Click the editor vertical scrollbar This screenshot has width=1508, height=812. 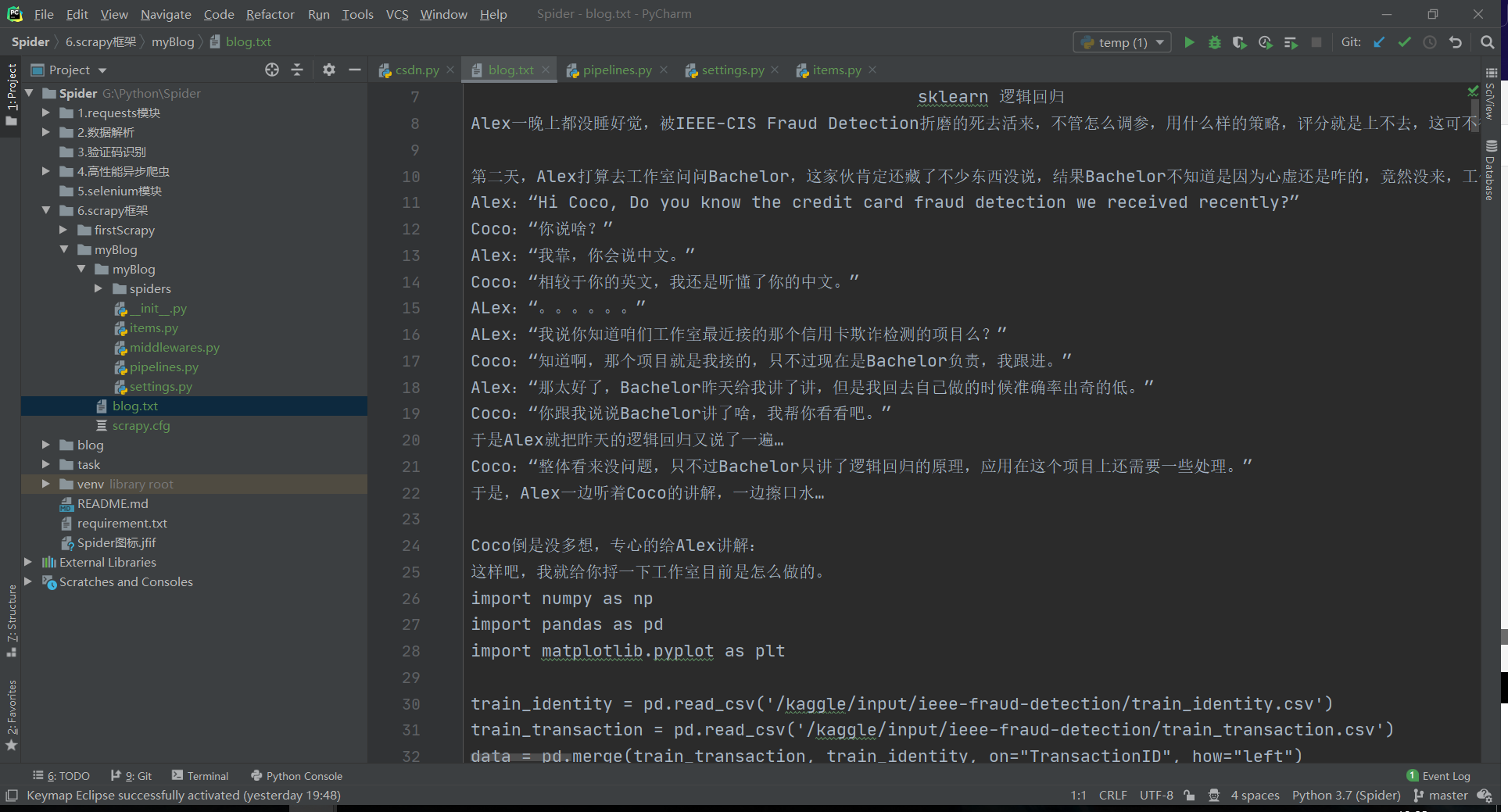click(1475, 117)
